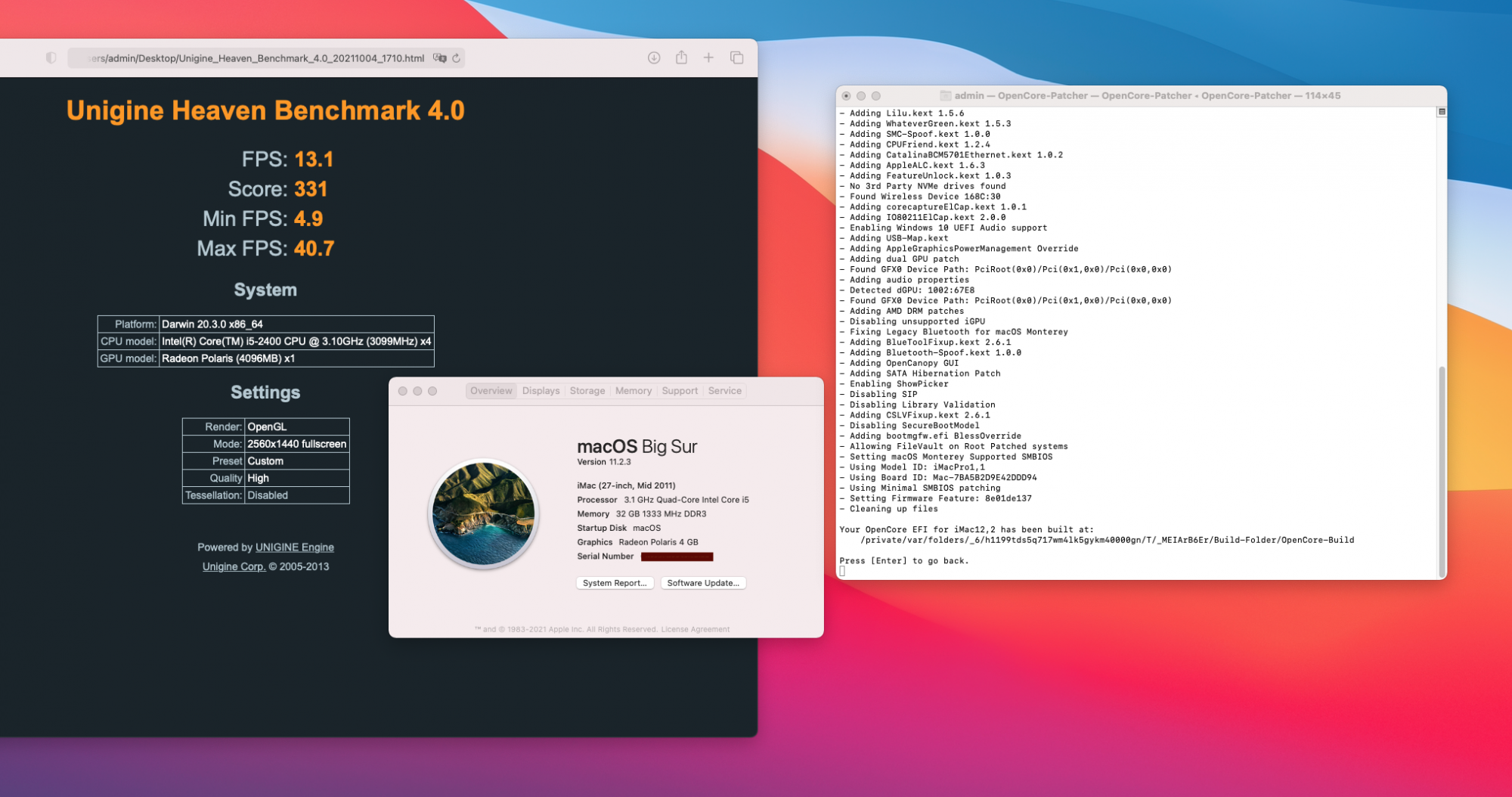Viewport: 1512px width, 797px height.
Task: Follow the Unigine Corp. link
Action: (234, 566)
